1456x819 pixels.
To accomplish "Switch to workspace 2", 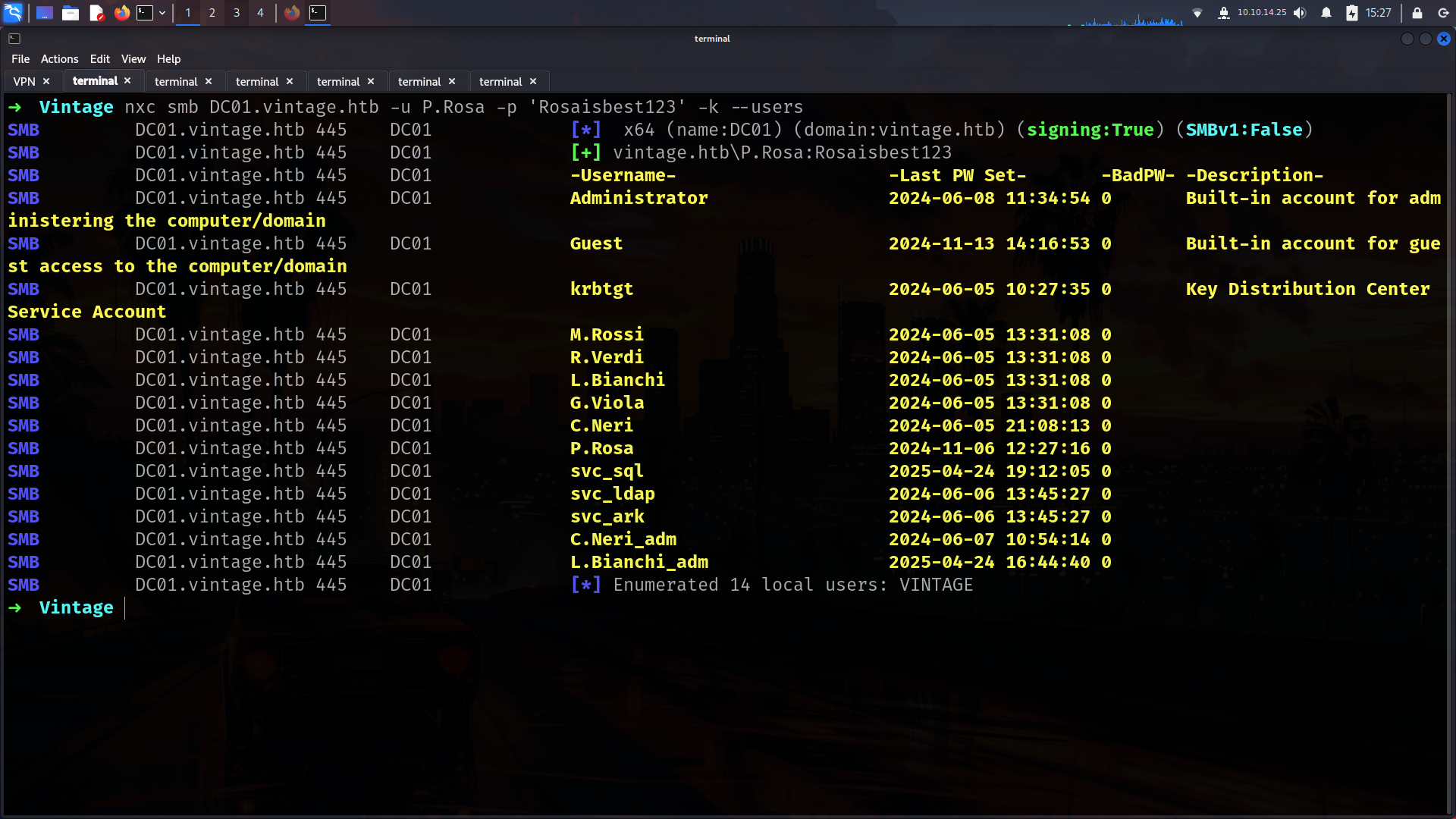I will coord(212,12).
